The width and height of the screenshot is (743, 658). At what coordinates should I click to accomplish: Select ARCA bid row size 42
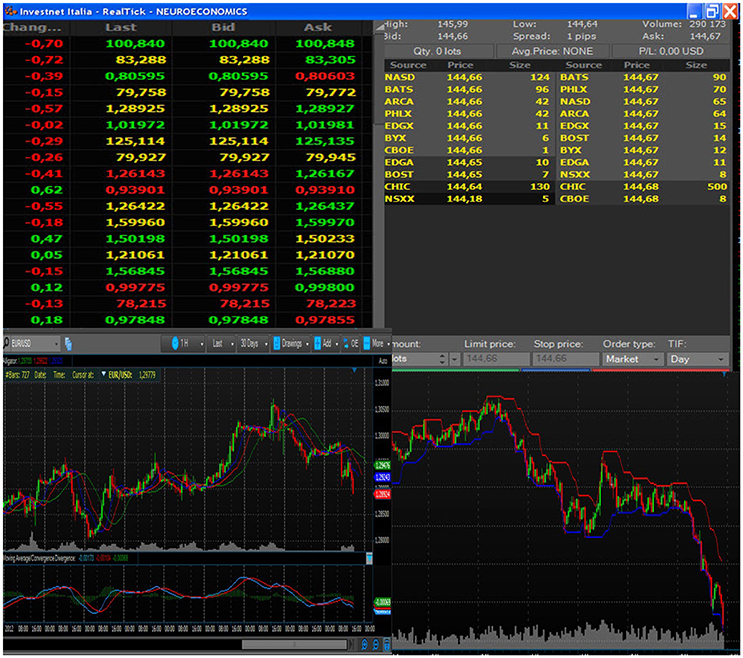coord(467,101)
